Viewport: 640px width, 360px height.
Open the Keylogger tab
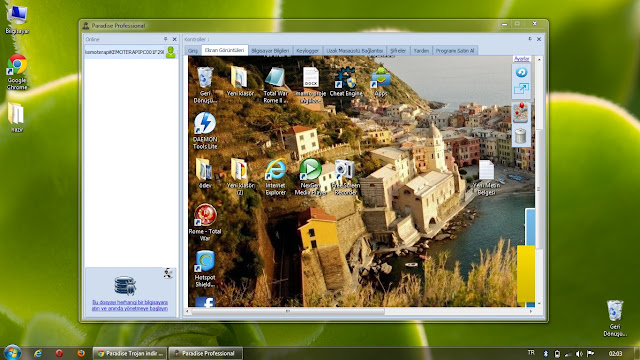pos(307,51)
